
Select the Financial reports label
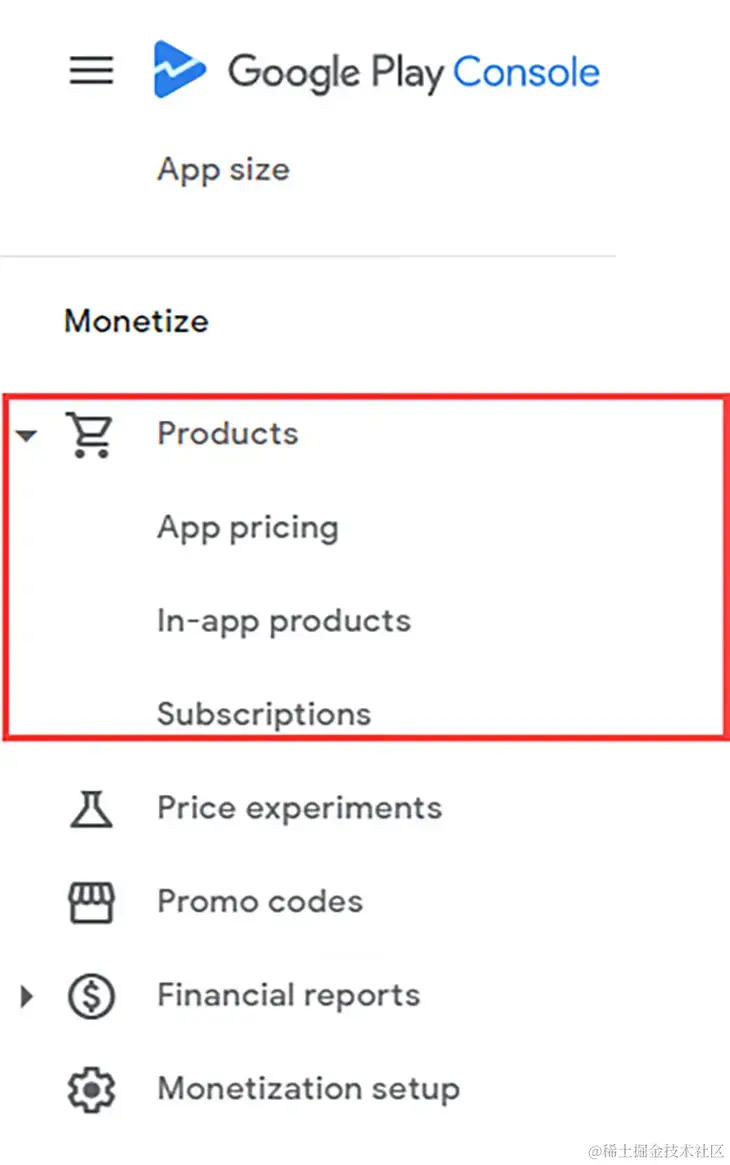[288, 995]
